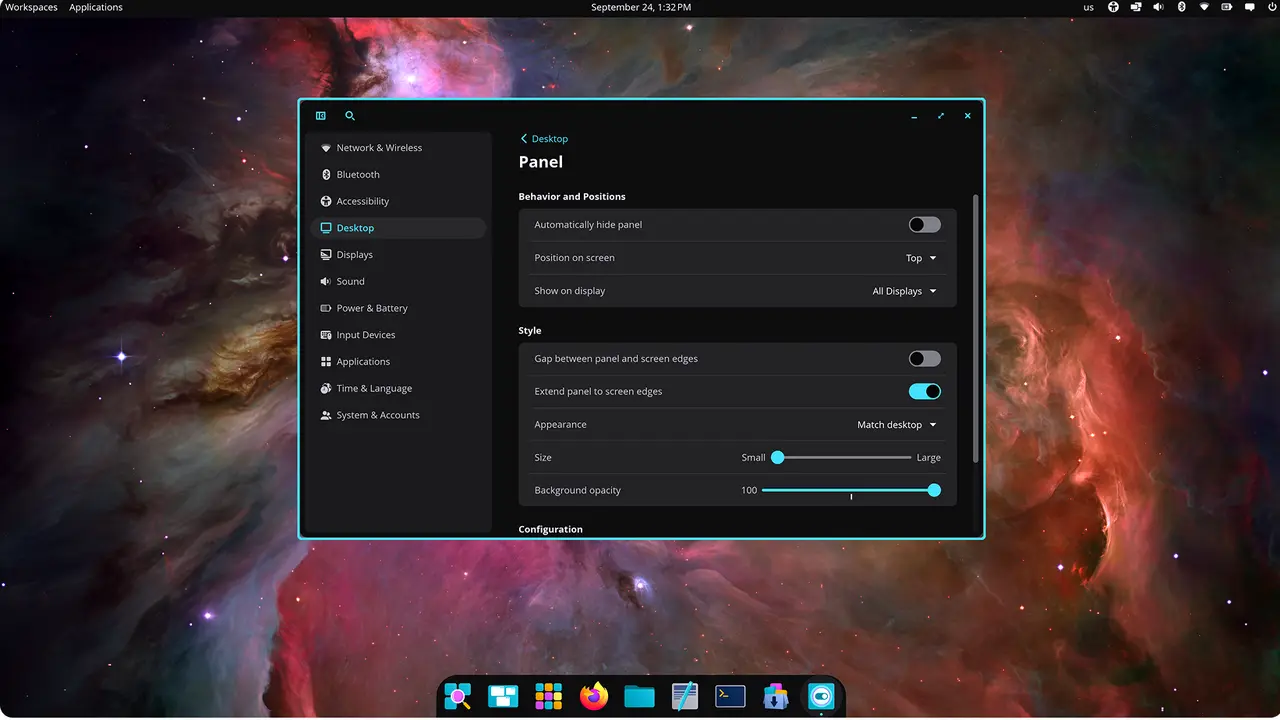
Task: Open Firefox from the dock
Action: tap(594, 696)
